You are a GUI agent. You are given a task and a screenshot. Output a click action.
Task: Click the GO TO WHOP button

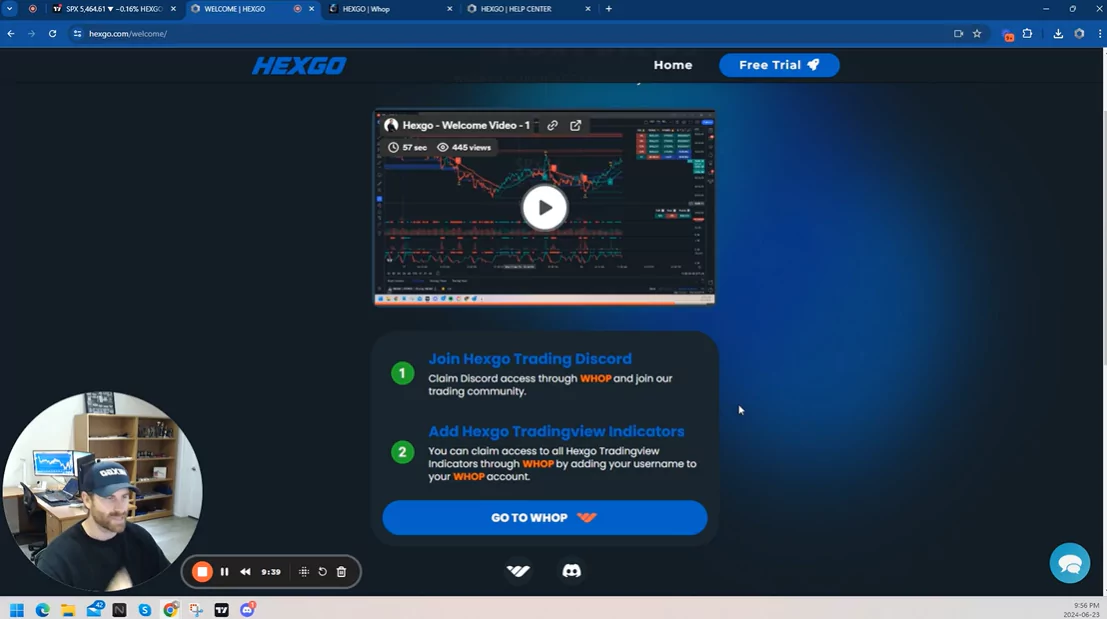(544, 518)
